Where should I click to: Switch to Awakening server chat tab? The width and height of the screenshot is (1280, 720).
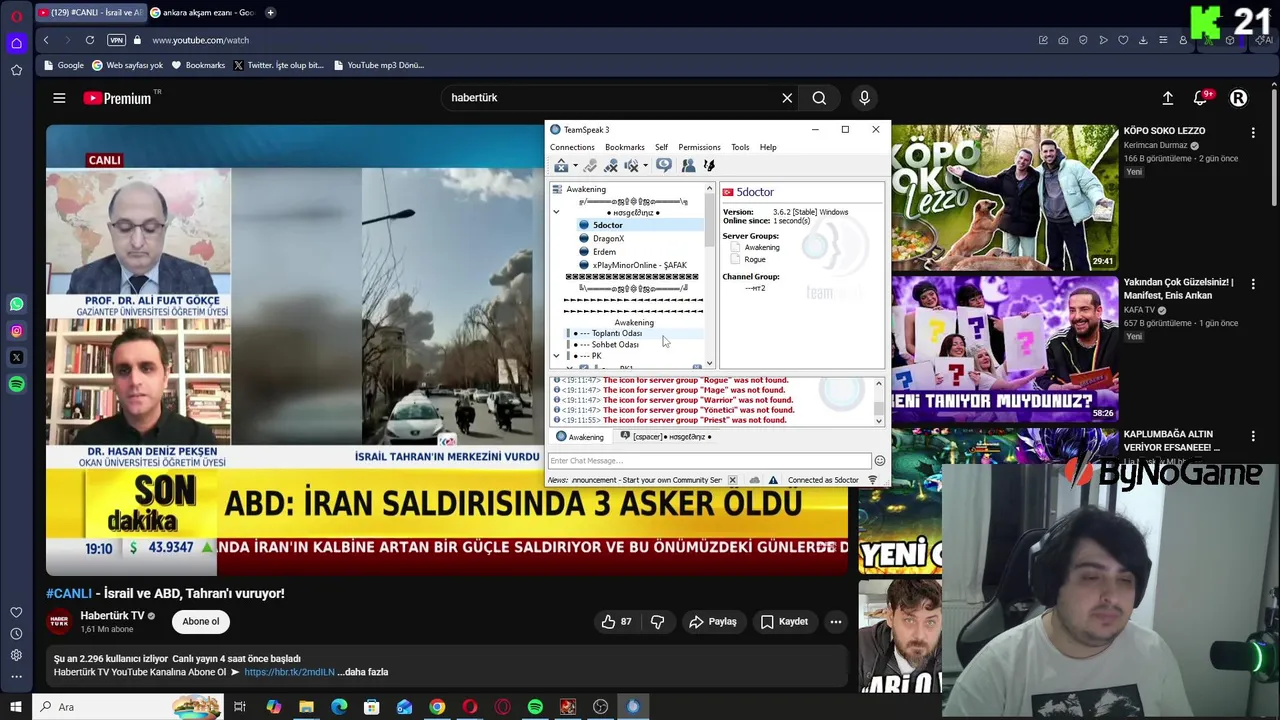click(580, 437)
